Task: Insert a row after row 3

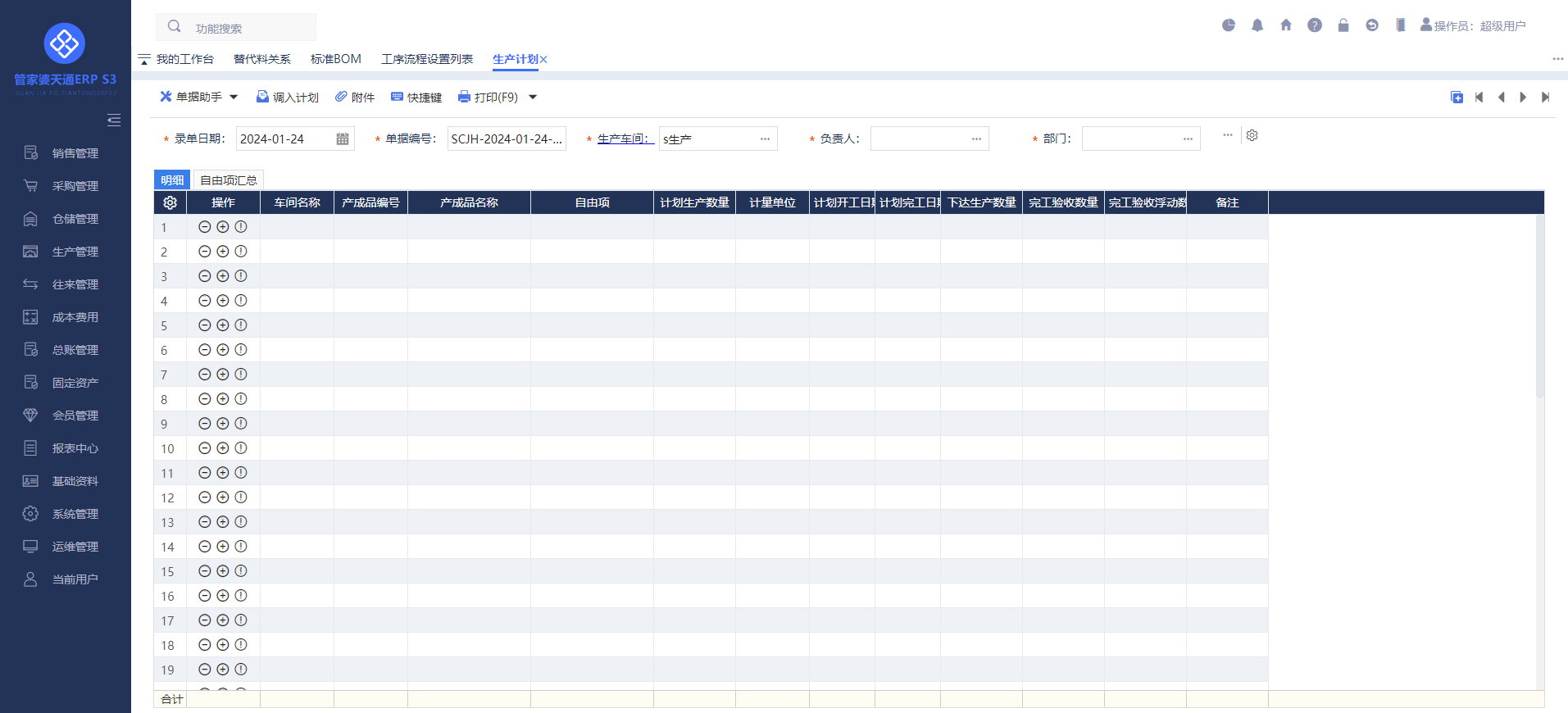Action: tap(223, 276)
